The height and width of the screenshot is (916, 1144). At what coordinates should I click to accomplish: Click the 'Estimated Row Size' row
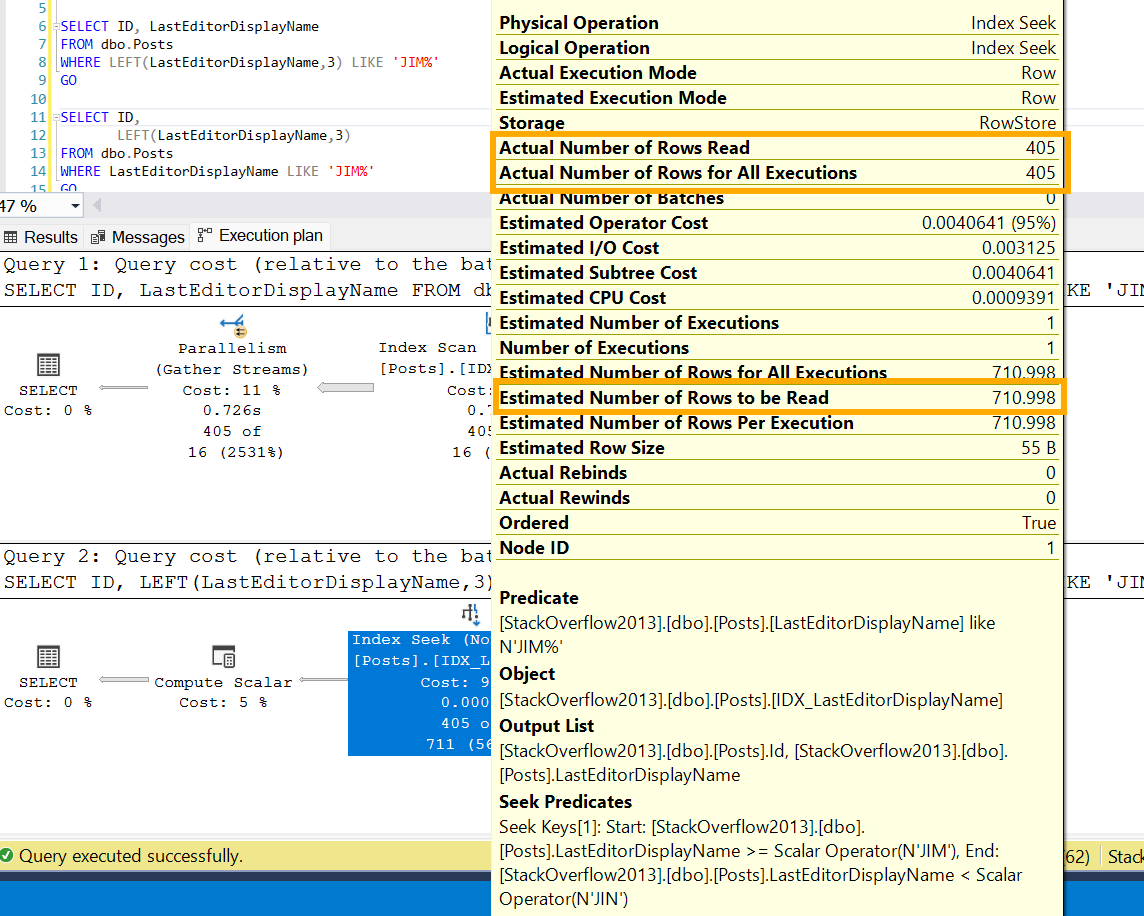coord(777,447)
